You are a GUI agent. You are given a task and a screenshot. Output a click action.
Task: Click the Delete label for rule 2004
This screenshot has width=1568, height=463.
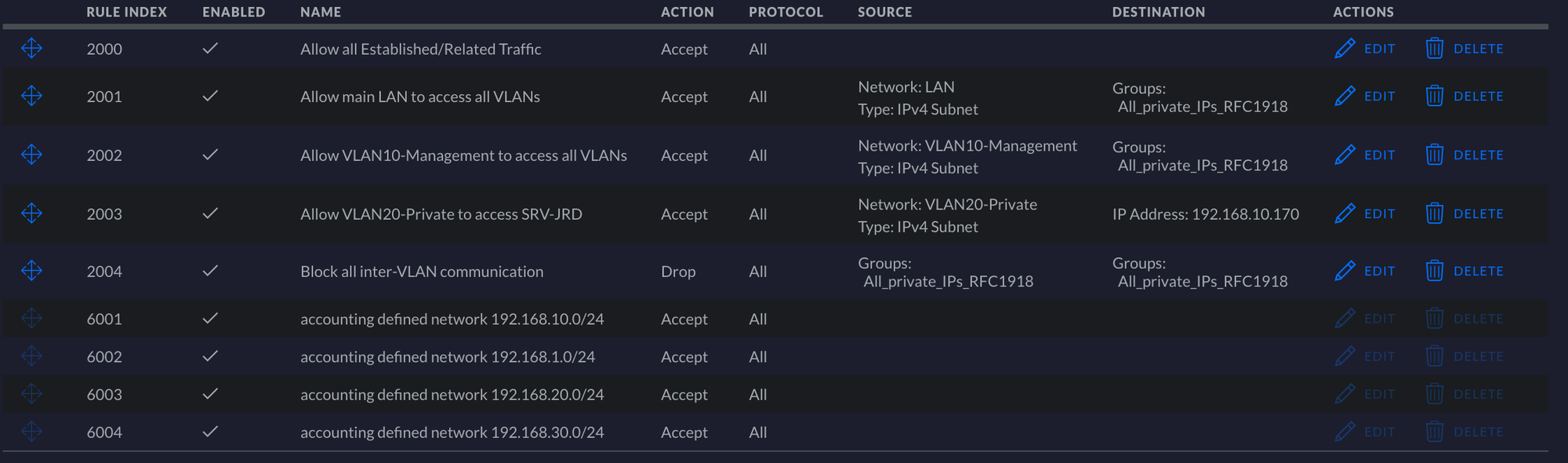coord(1478,272)
